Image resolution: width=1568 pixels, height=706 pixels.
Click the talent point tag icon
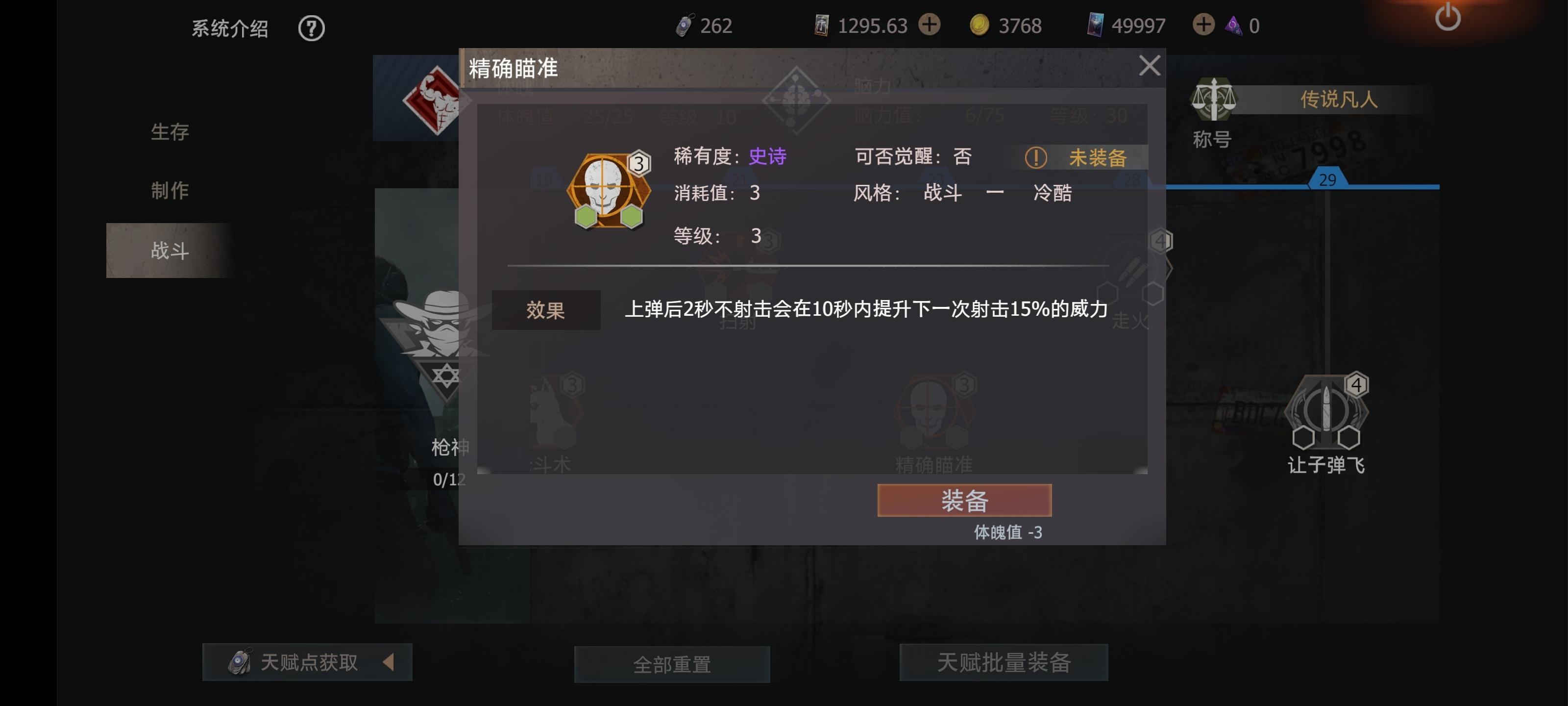pyautogui.click(x=684, y=25)
